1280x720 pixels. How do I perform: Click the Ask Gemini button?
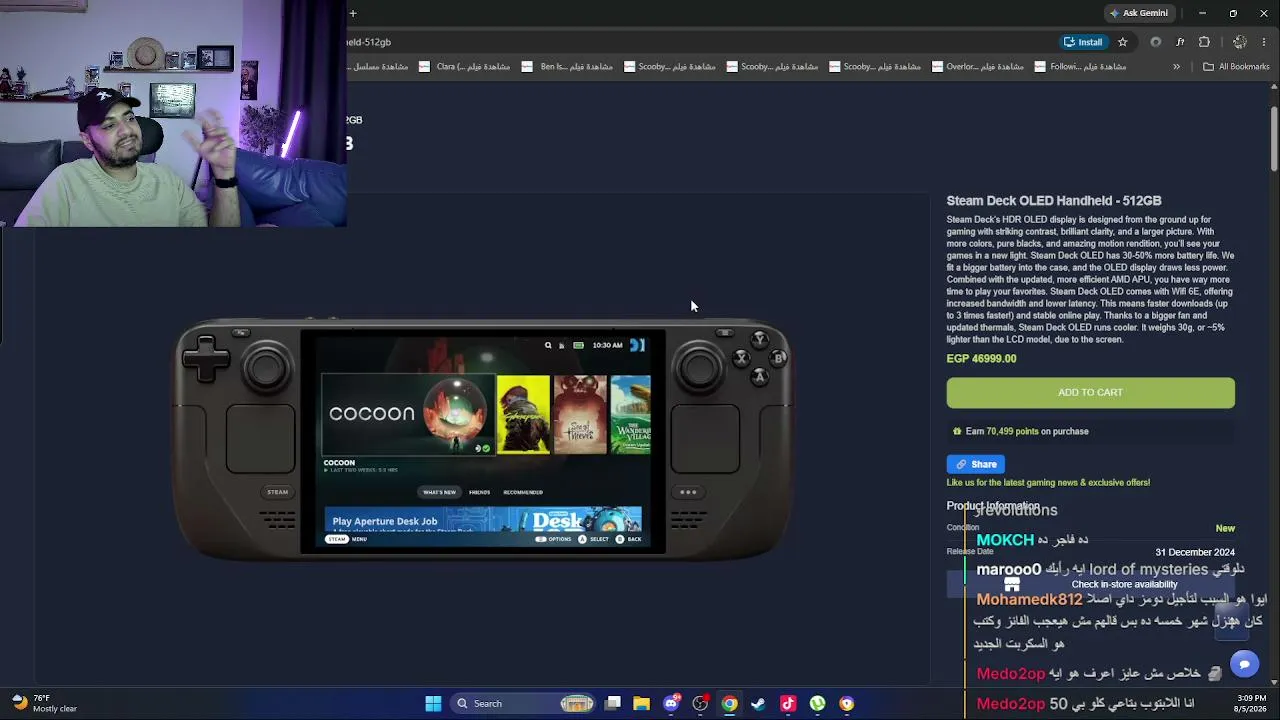(1139, 13)
